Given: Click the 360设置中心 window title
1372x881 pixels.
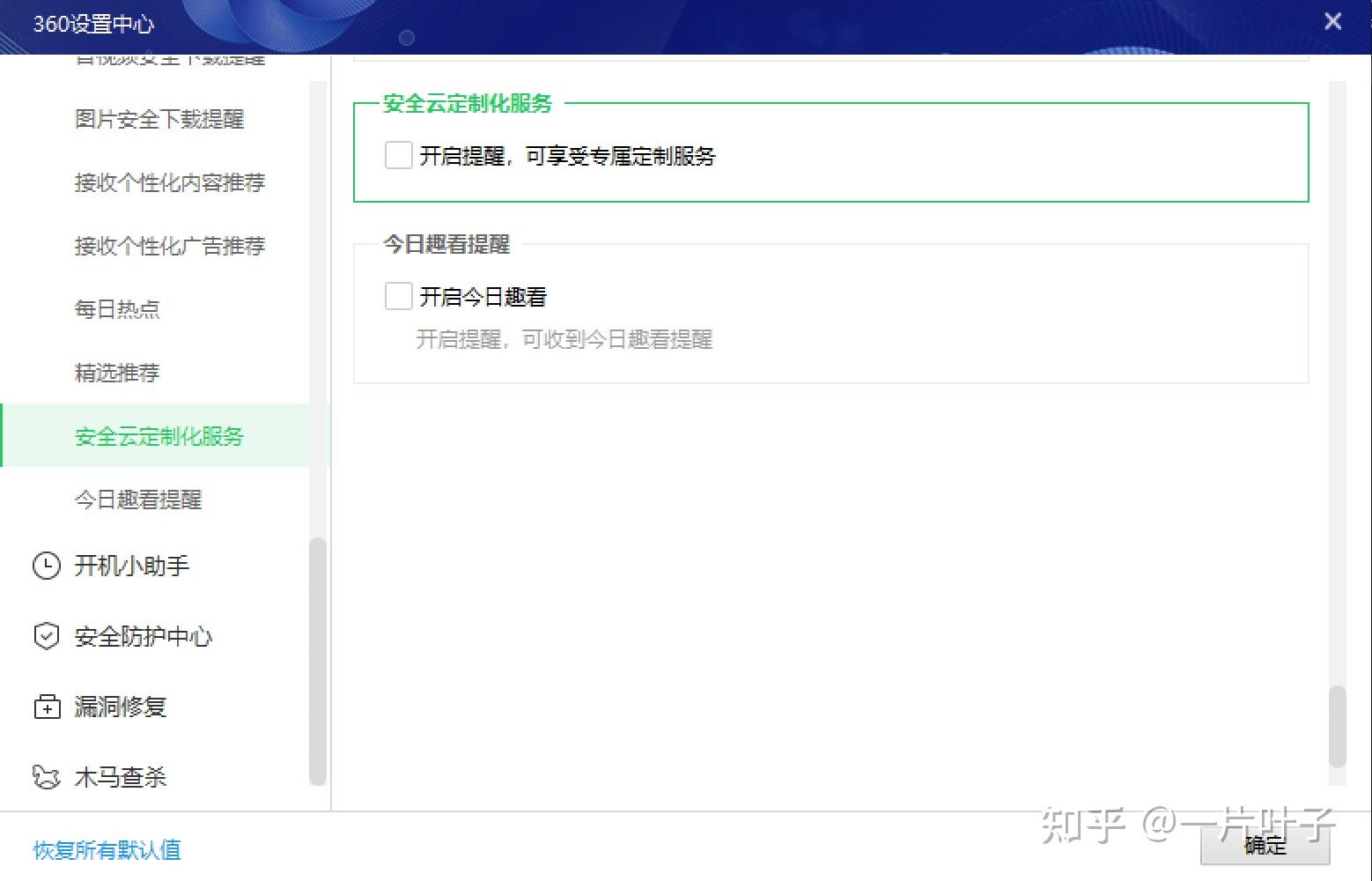Looking at the screenshot, I should (93, 24).
